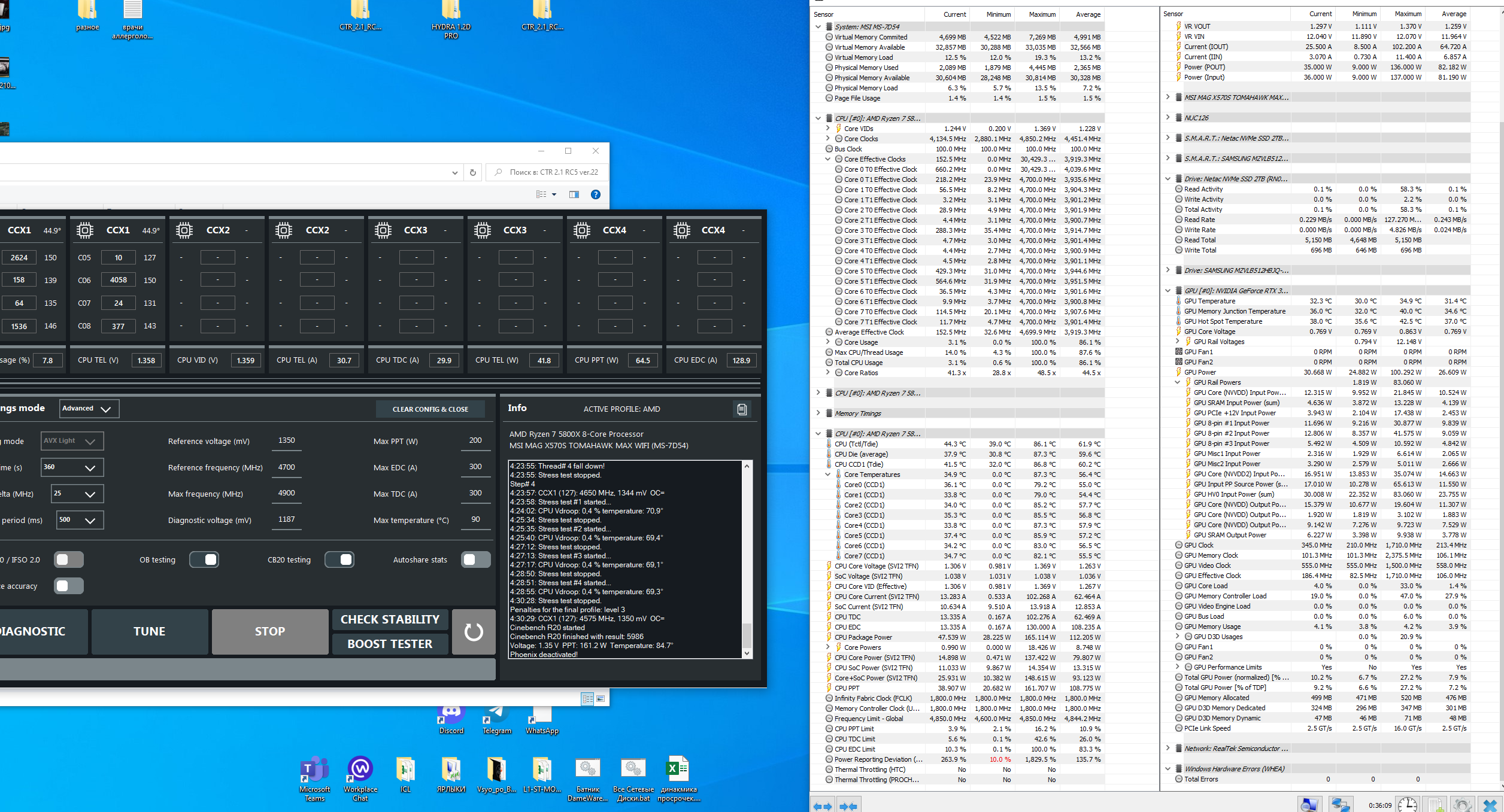The image size is (1504, 812).
Task: Click the expand-columns arrows icon in HWiNFO
Action: click(x=822, y=806)
